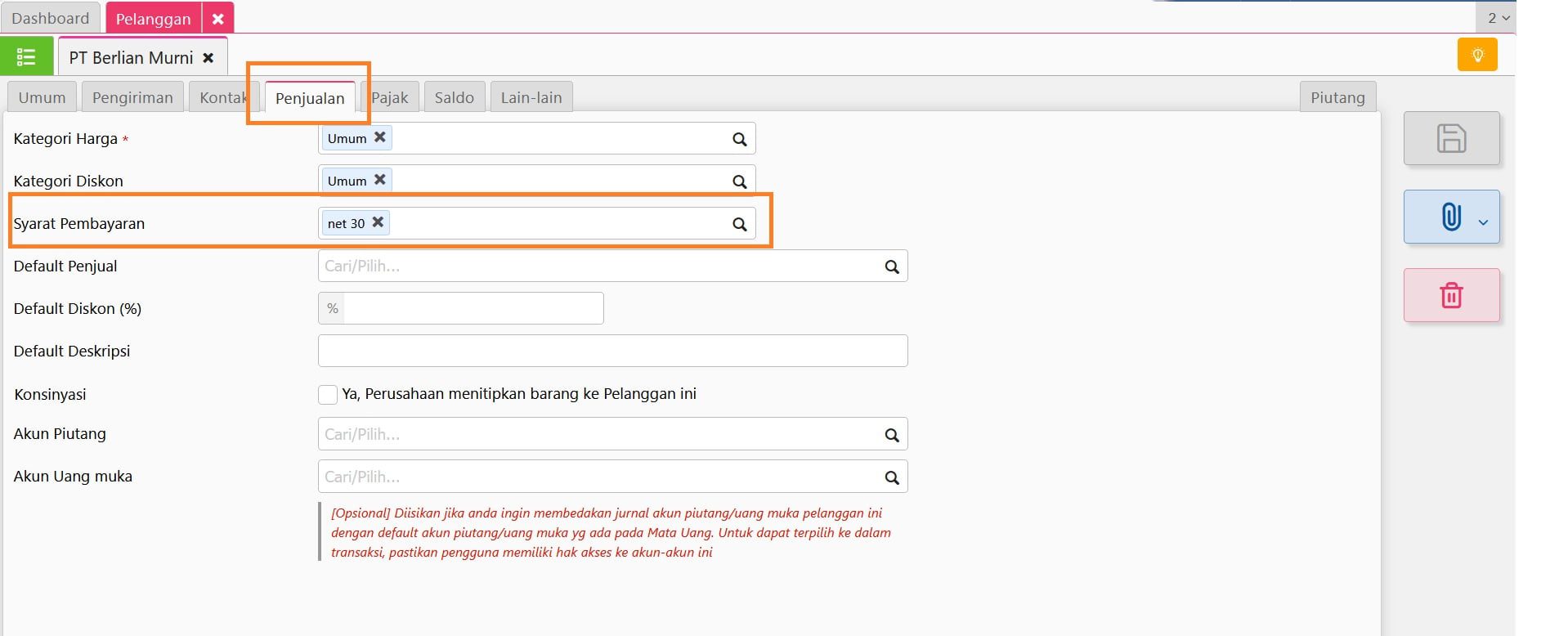Click search icon in Kategori Harga field

(x=739, y=139)
